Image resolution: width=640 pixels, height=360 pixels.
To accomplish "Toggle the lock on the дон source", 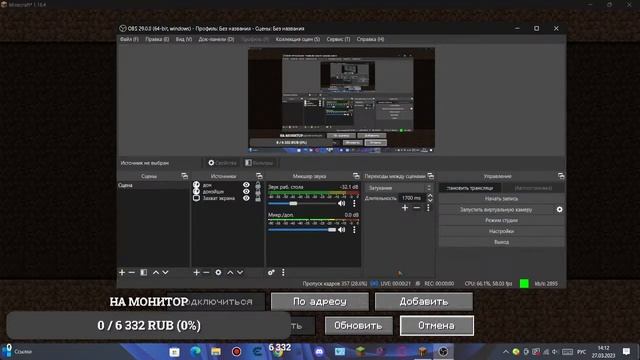I will (258, 185).
